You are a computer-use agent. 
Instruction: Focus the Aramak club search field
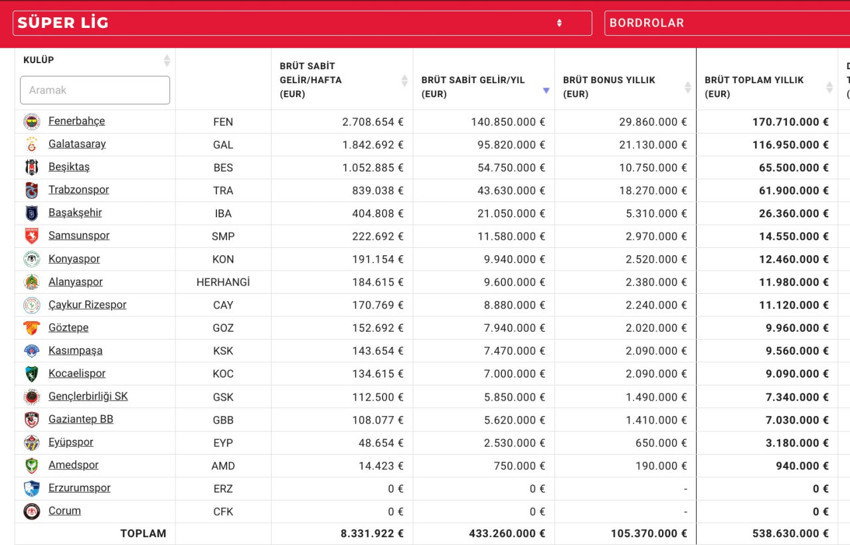[95, 90]
